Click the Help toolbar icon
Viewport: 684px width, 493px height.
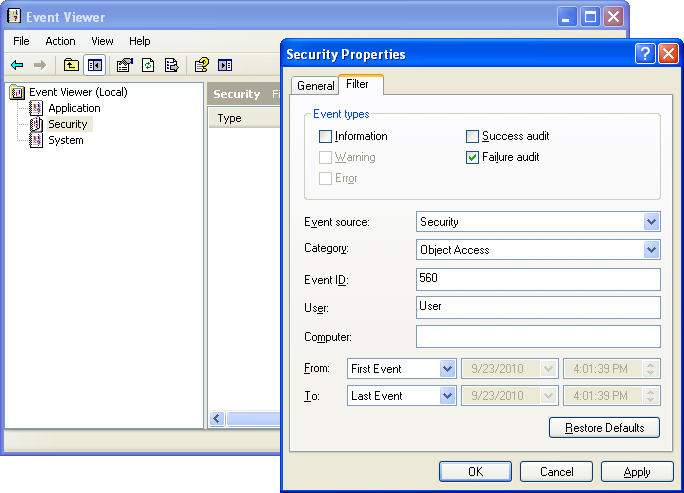click(202, 65)
